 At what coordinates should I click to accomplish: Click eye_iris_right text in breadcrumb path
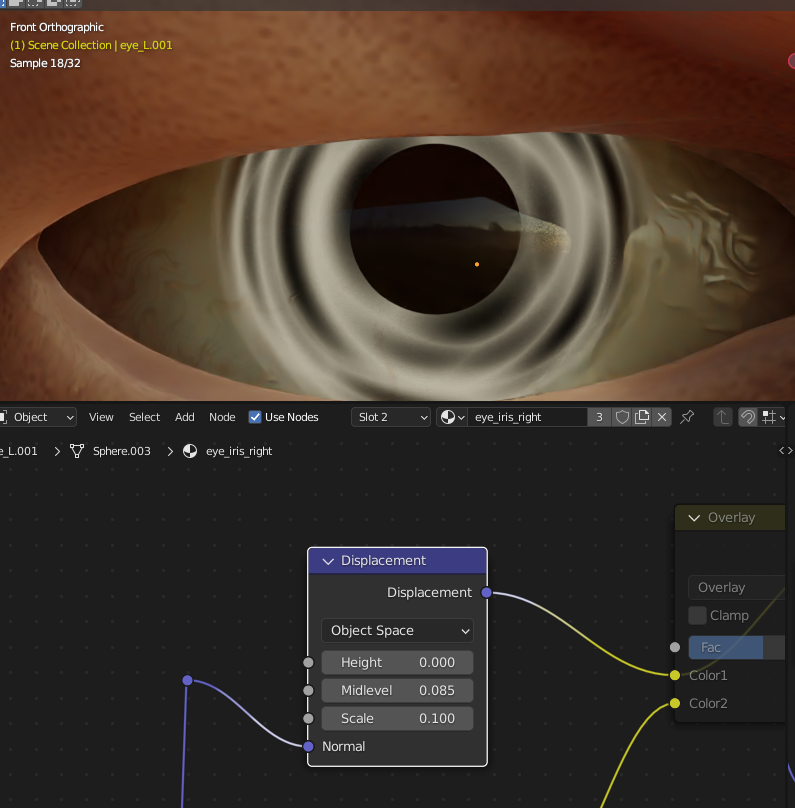click(239, 451)
